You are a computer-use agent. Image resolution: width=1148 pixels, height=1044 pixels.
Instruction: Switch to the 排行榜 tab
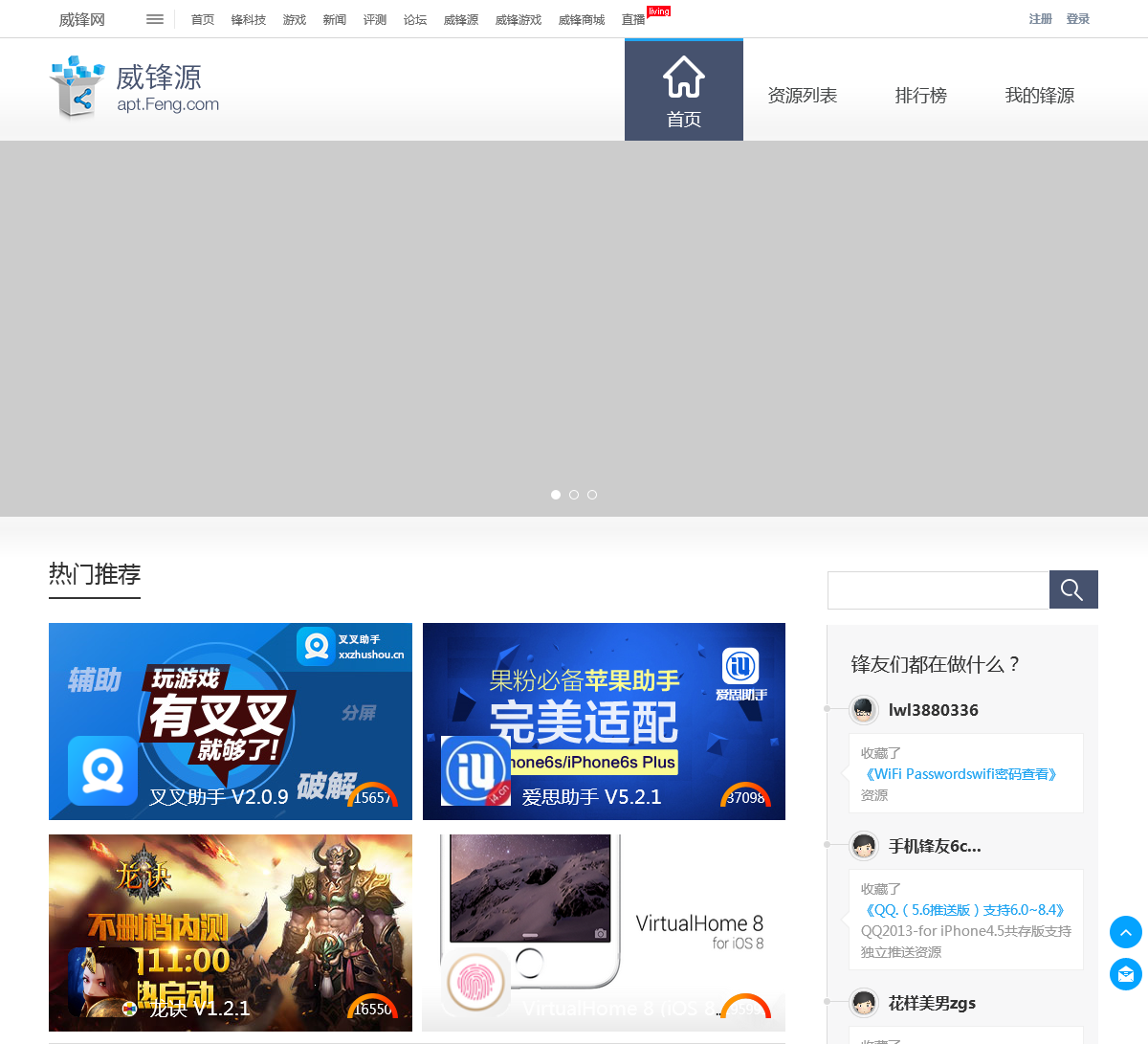pyautogui.click(x=921, y=96)
